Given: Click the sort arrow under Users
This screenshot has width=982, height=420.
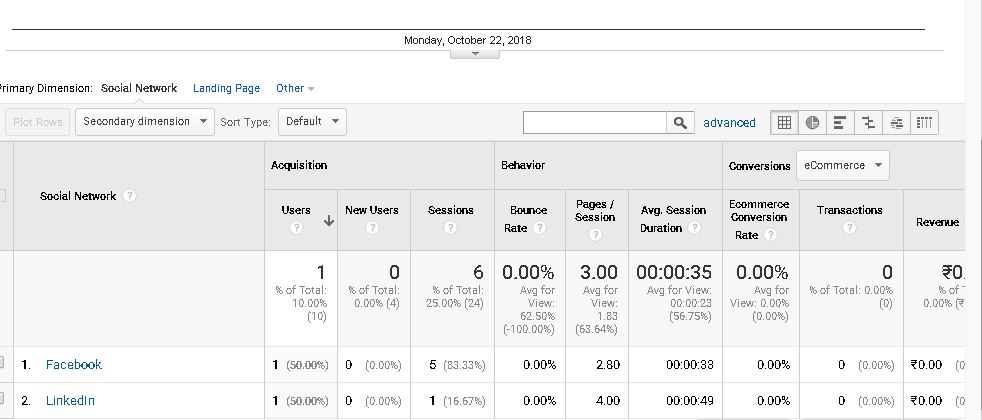Looking at the screenshot, I should tap(328, 222).
